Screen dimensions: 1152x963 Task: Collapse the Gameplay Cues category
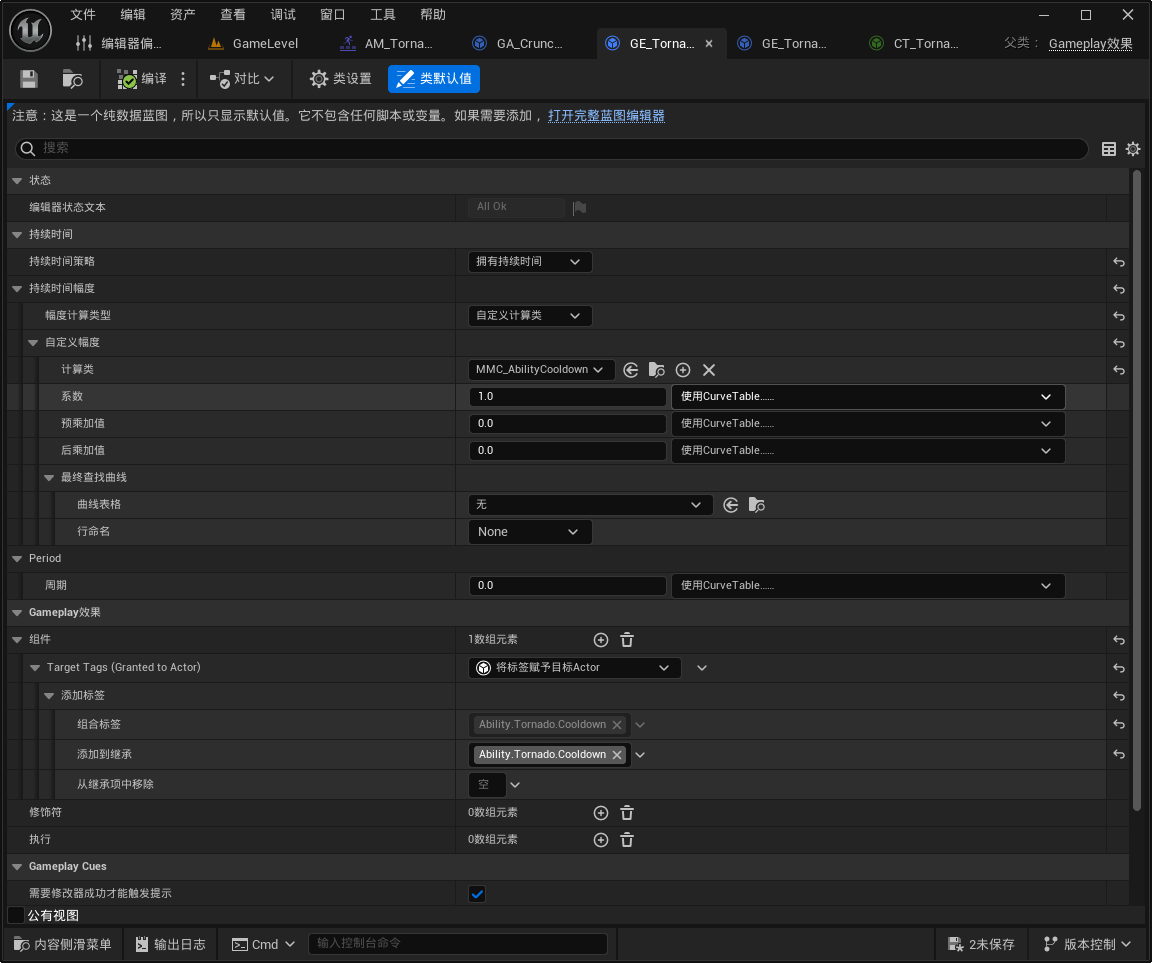click(x=17, y=868)
